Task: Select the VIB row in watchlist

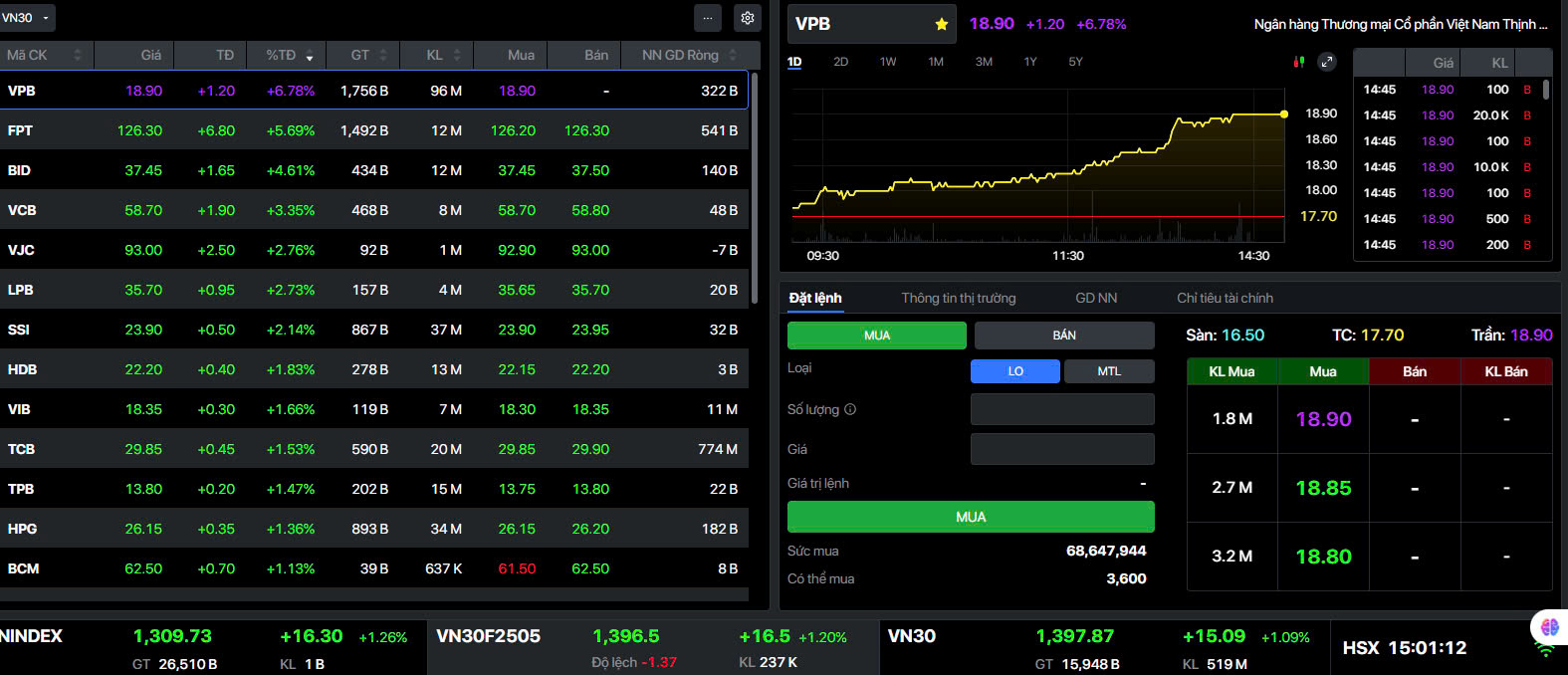Action: tap(374, 408)
